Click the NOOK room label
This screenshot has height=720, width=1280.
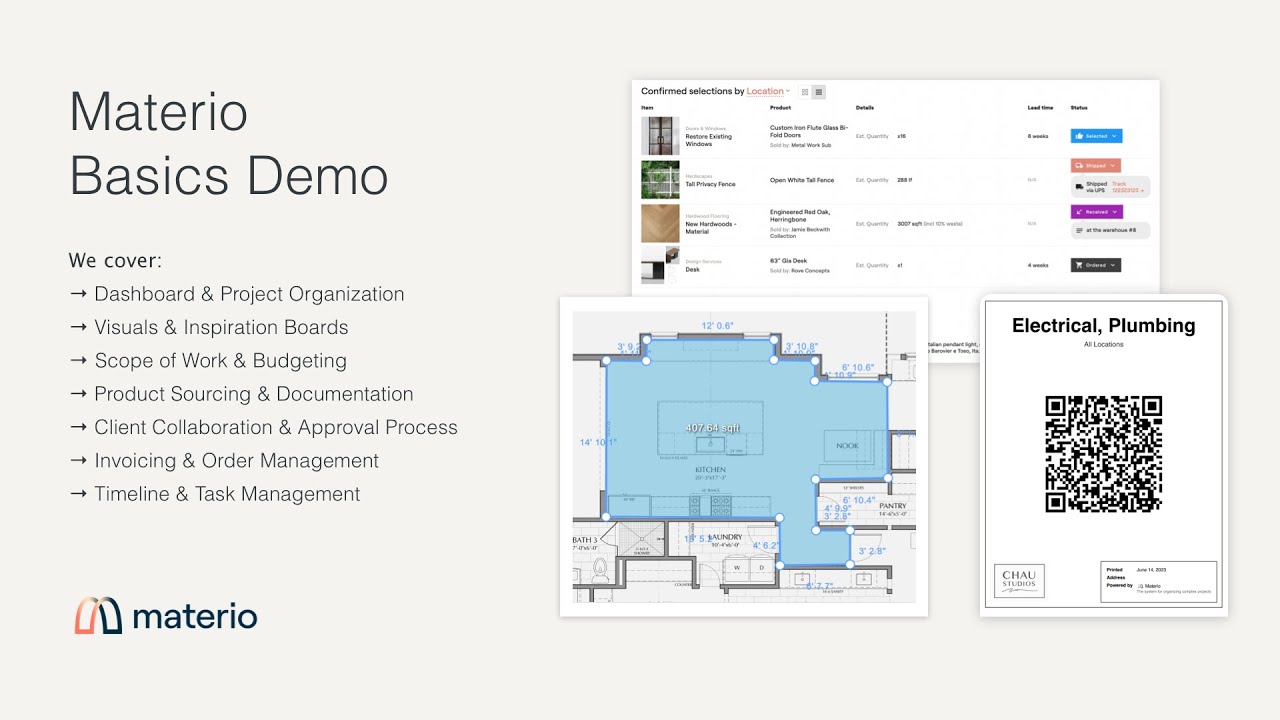click(x=847, y=446)
